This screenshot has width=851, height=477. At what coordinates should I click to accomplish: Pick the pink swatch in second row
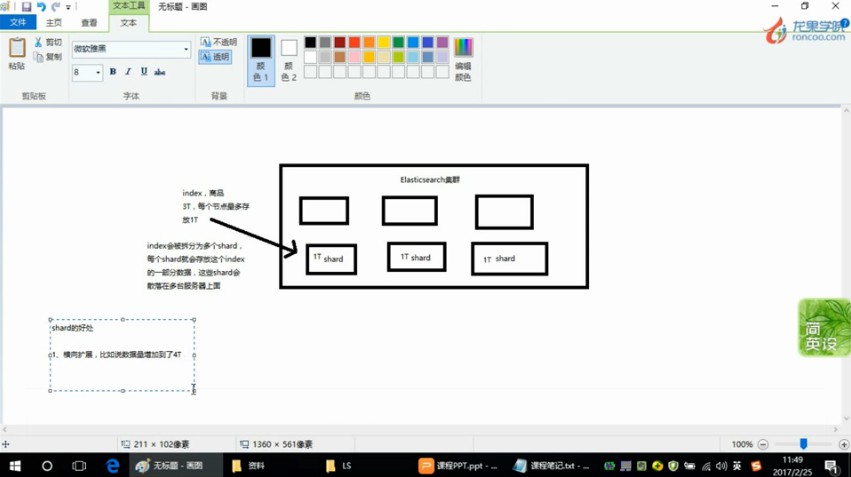[354, 57]
